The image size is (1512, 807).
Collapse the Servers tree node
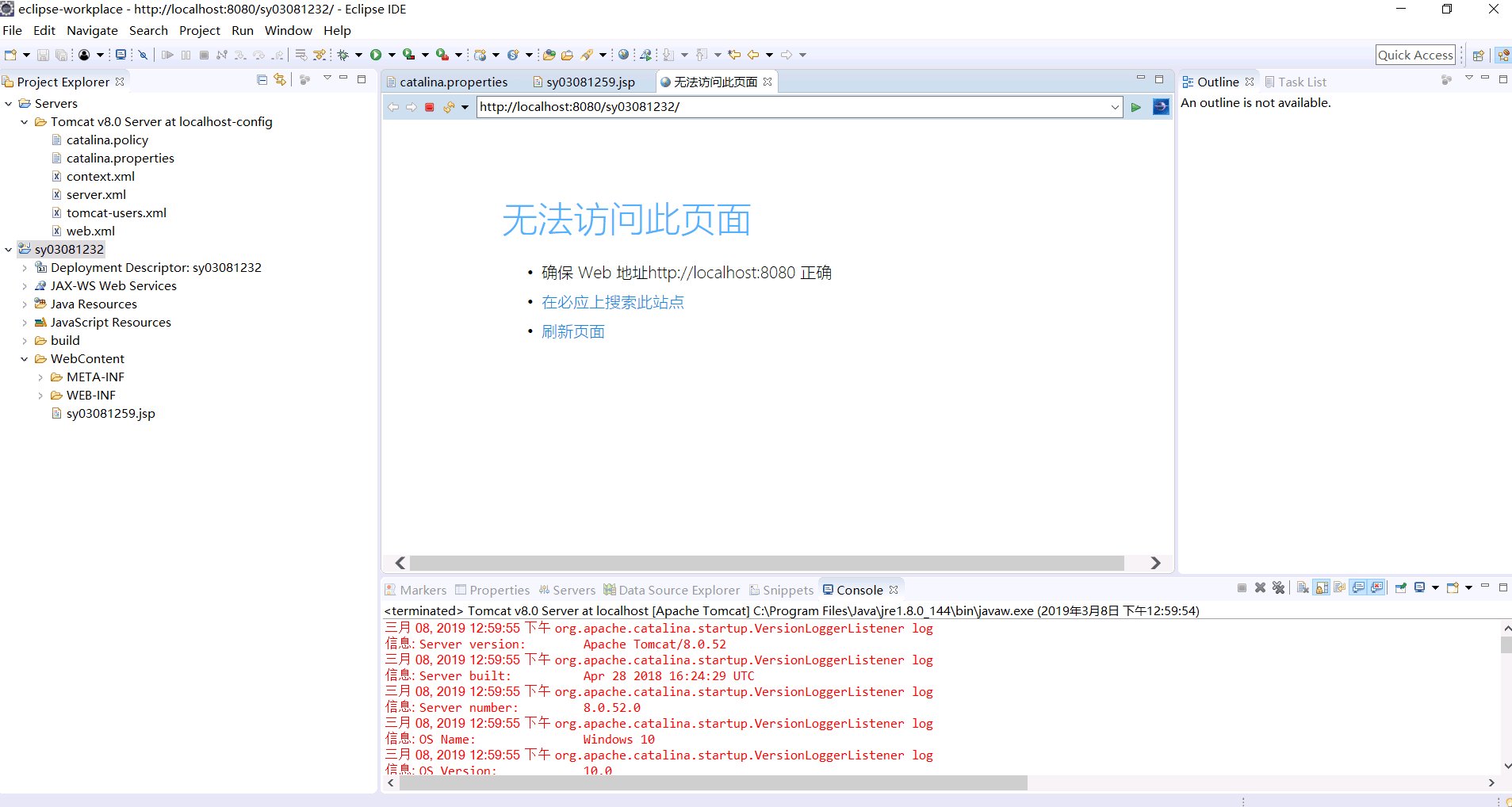tap(9, 104)
